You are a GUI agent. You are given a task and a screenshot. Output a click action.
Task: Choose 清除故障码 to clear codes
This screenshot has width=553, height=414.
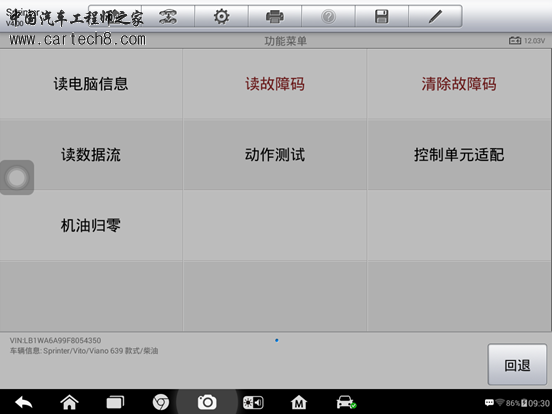pyautogui.click(x=459, y=84)
